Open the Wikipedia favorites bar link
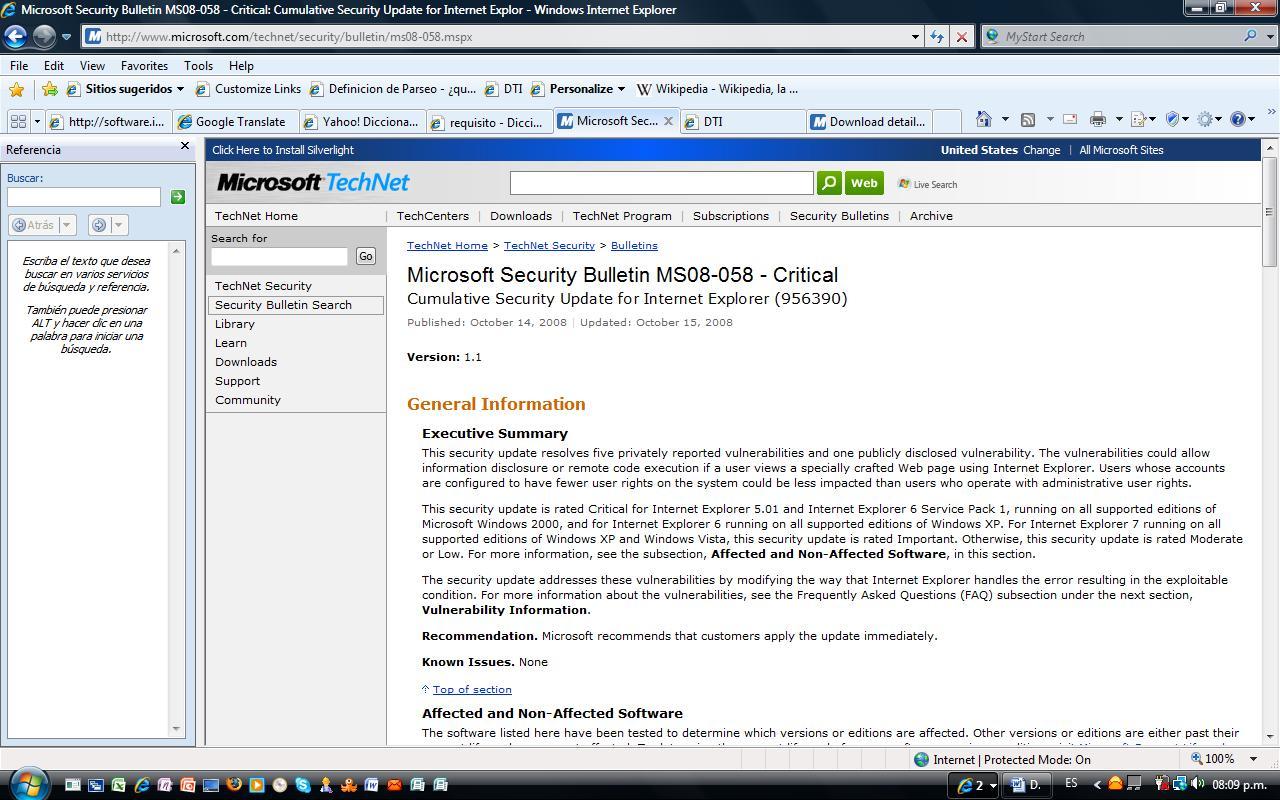This screenshot has width=1280, height=800. (717, 89)
